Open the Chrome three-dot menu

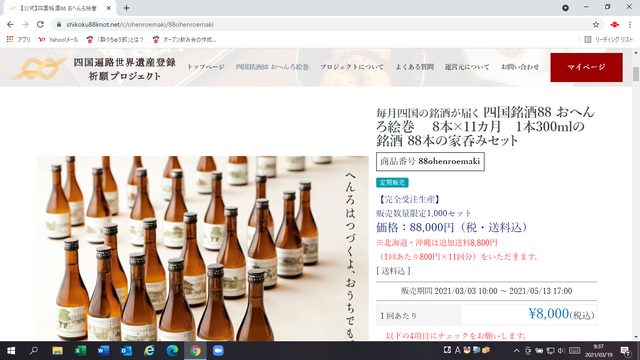630,24
